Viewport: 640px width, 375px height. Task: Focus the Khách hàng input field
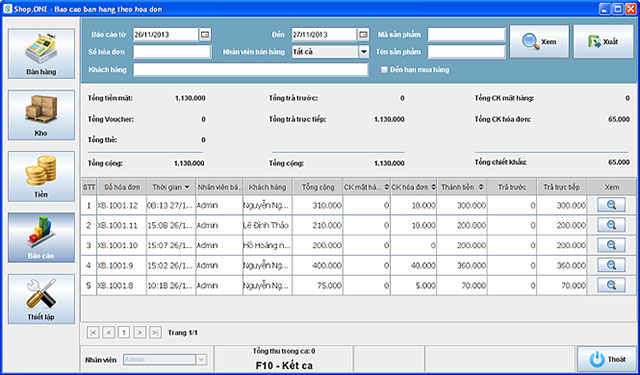251,70
